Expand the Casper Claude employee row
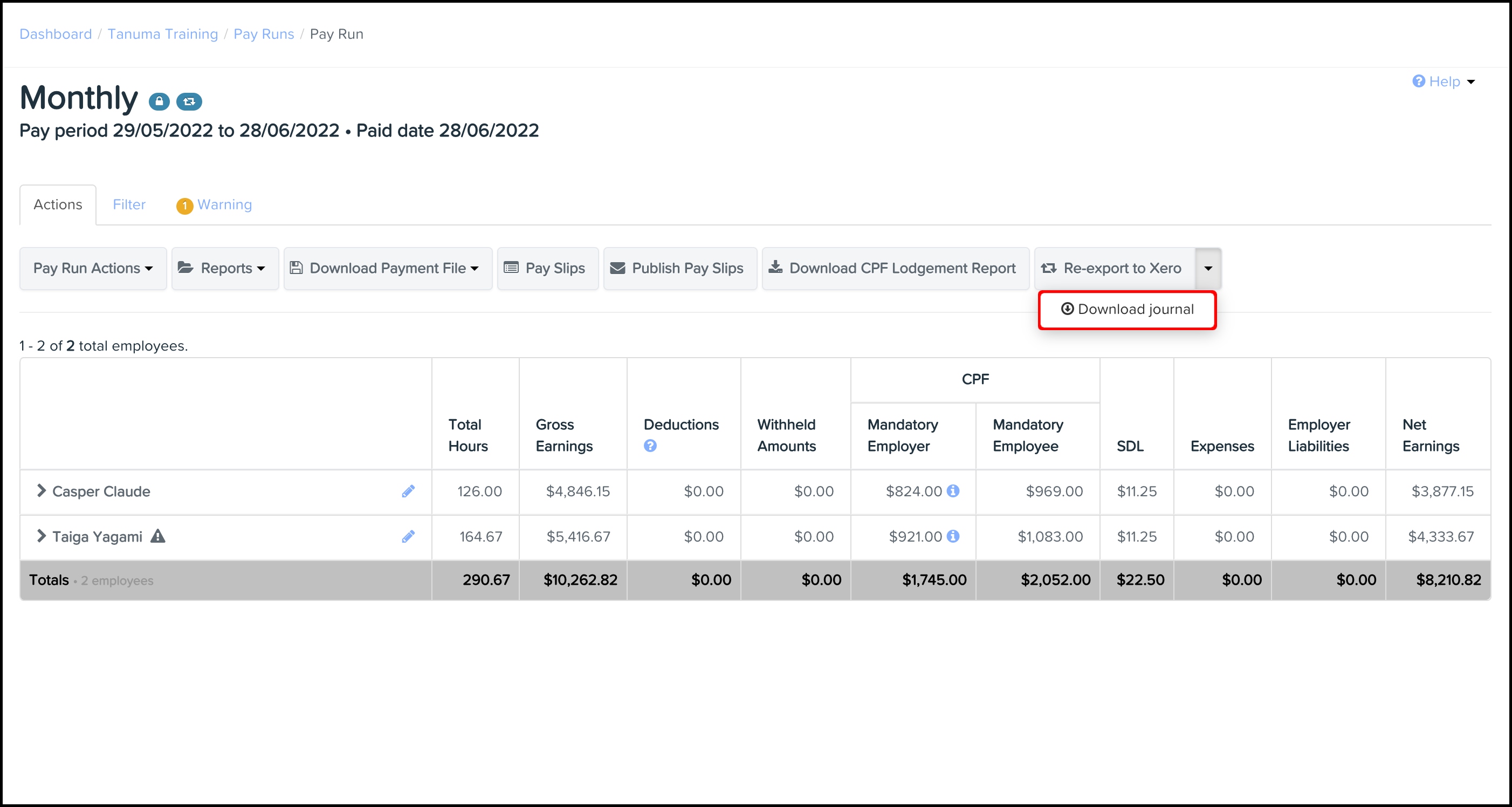 (41, 490)
